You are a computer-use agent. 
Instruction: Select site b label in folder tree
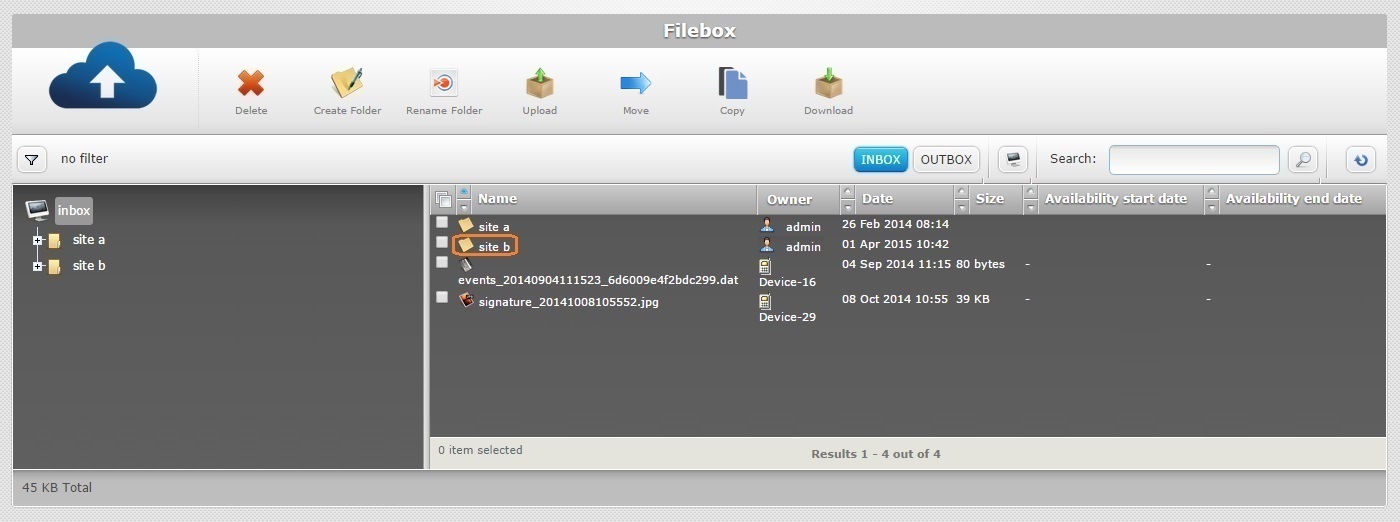[x=89, y=266]
